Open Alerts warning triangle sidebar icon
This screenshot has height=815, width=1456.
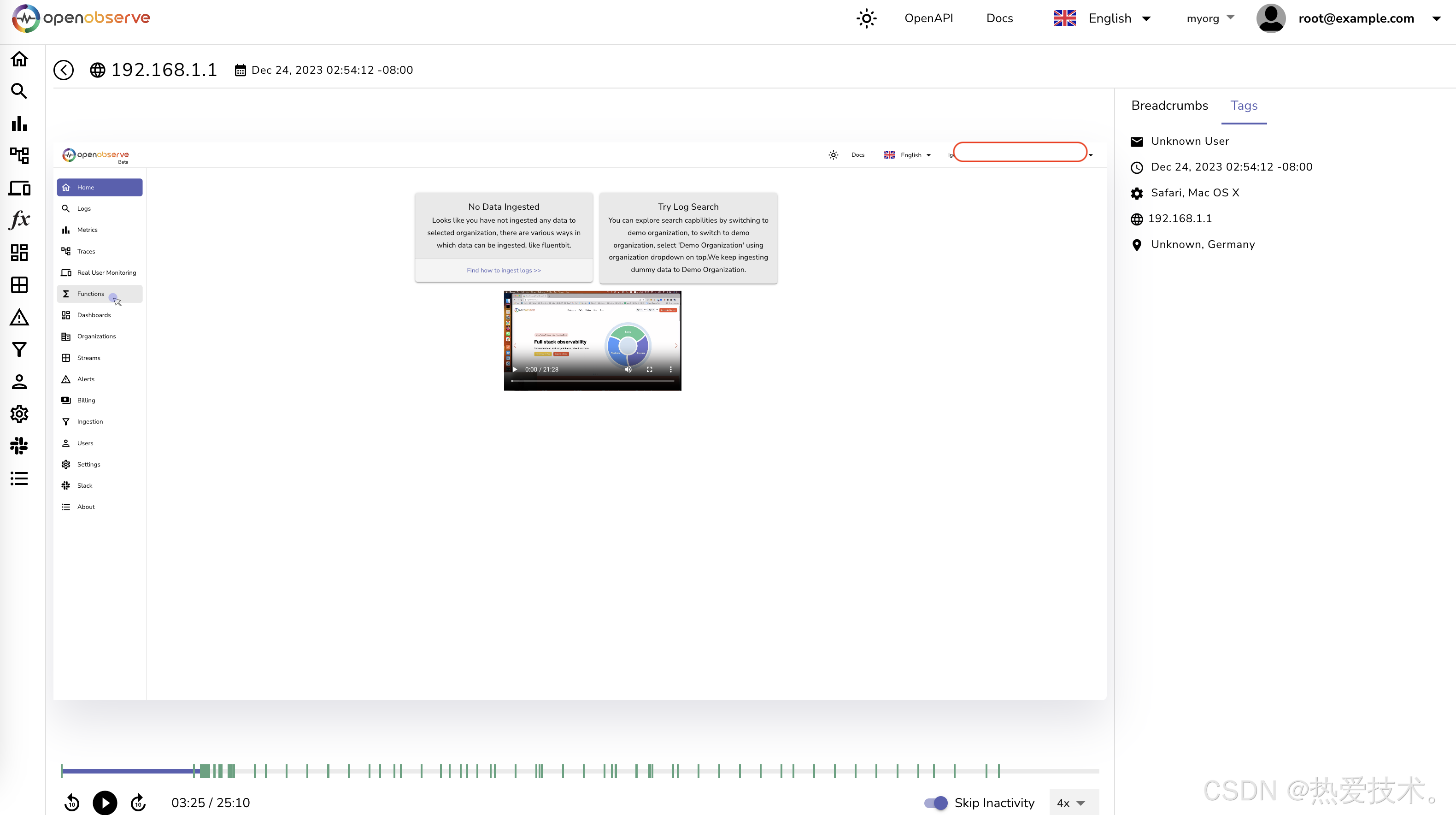tap(19, 317)
